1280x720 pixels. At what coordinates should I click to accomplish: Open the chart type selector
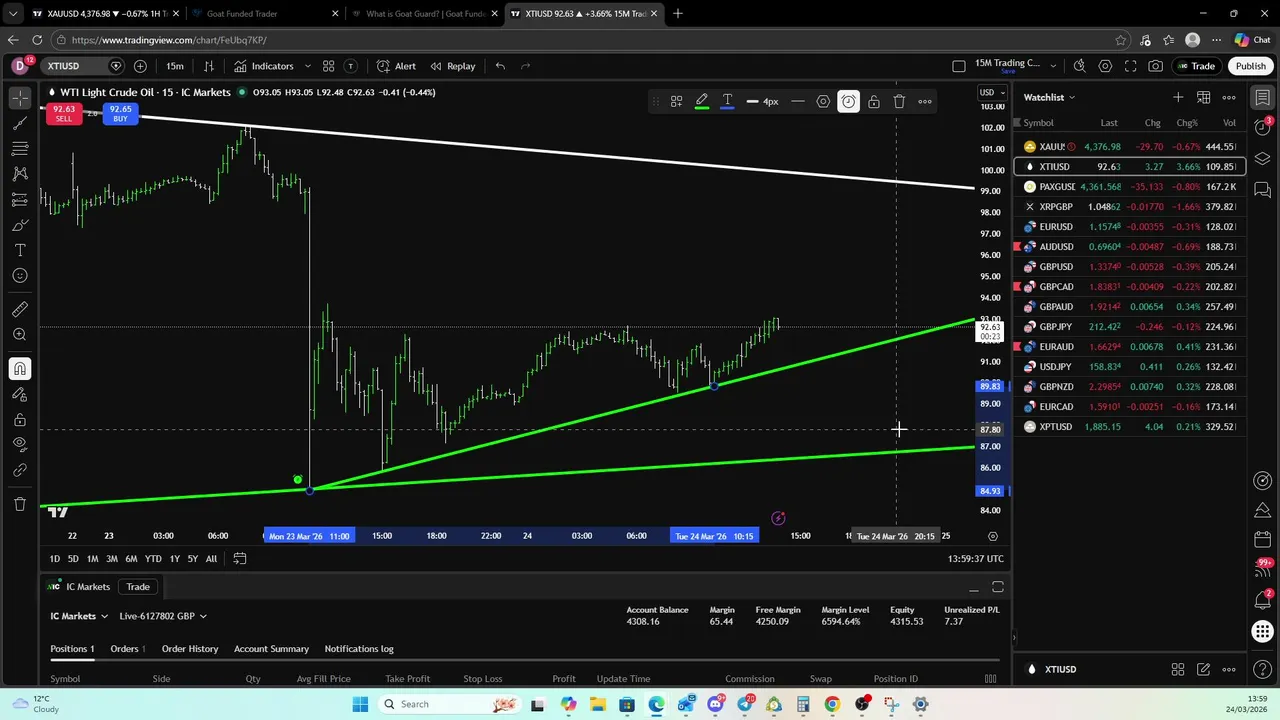209,66
